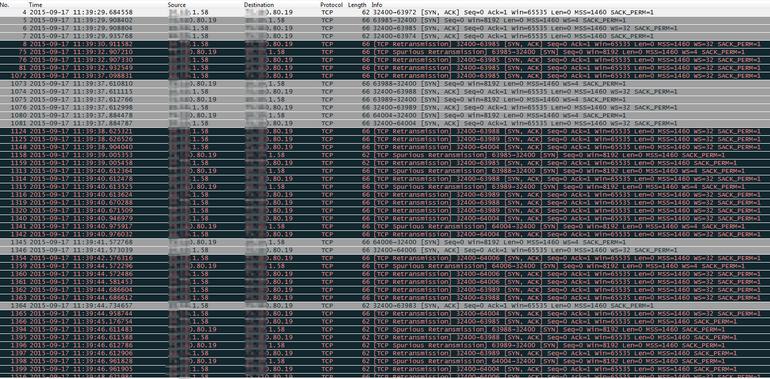
Task: Click the Length column header
Action: pyautogui.click(x=357, y=4)
